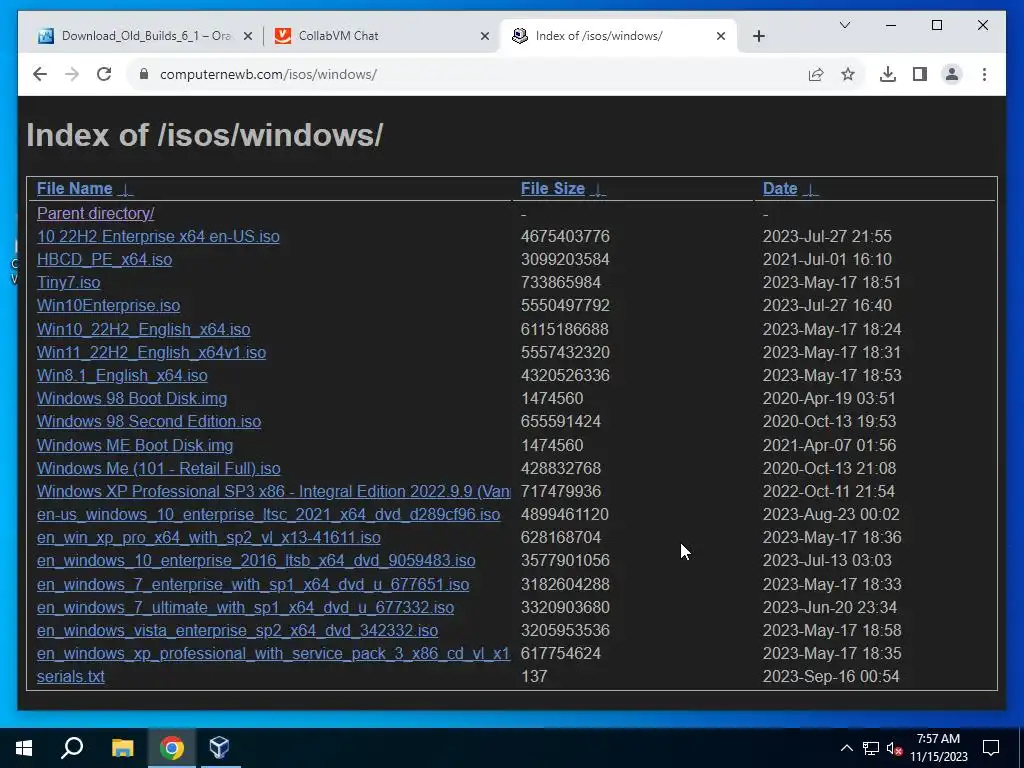Click file size 4675403776
Image resolution: width=1024 pixels, height=768 pixels.
coord(565,236)
